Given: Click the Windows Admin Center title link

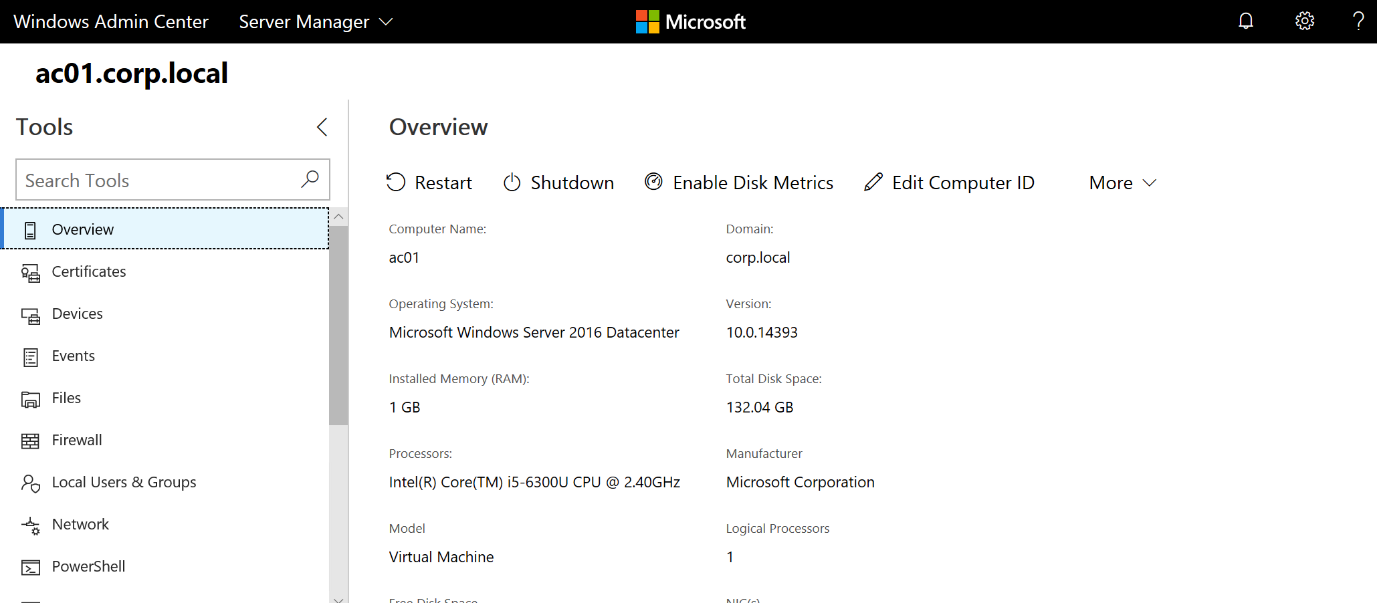Looking at the screenshot, I should (111, 21).
